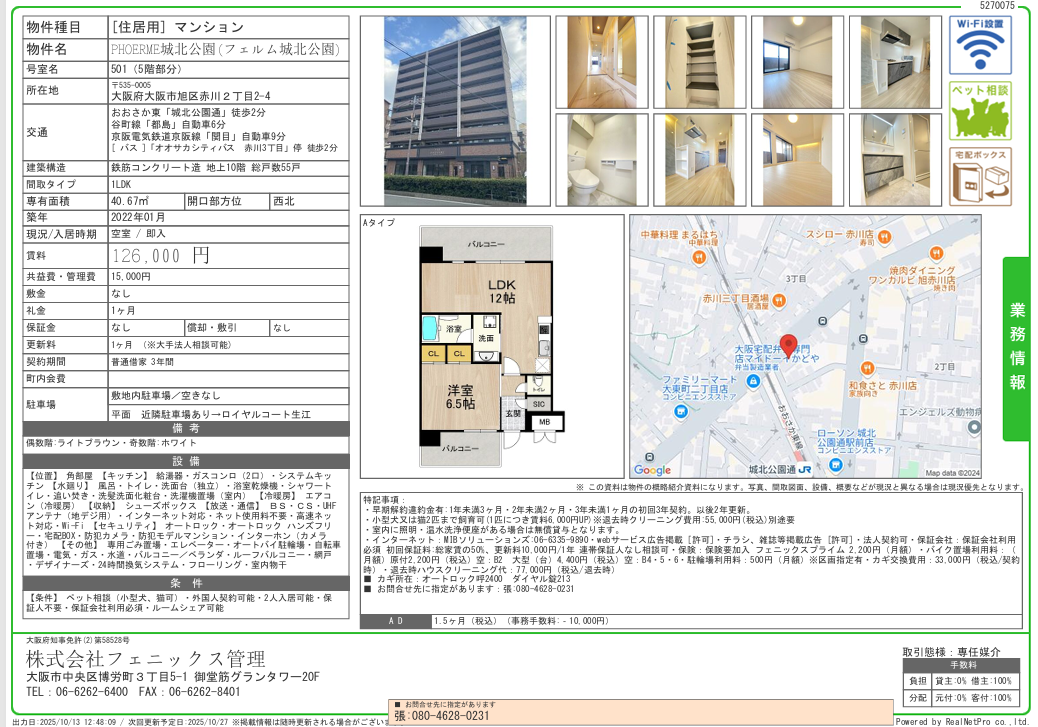
Task: Click the red location pin on map
Action: click(788, 345)
